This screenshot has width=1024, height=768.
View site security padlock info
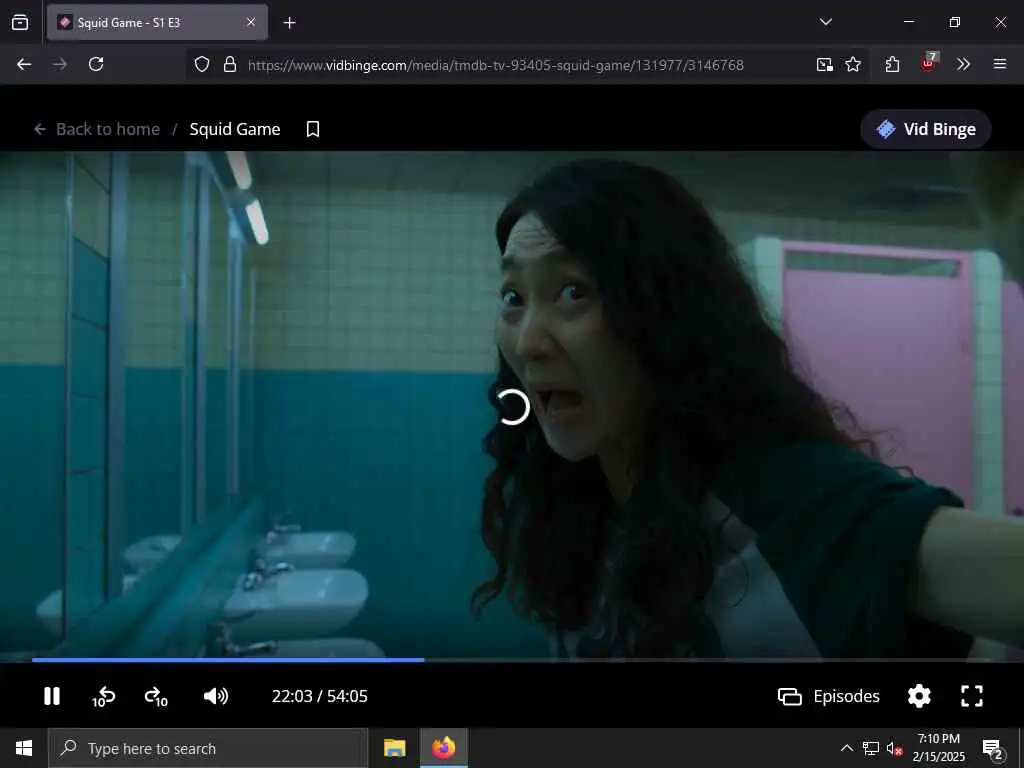point(229,64)
